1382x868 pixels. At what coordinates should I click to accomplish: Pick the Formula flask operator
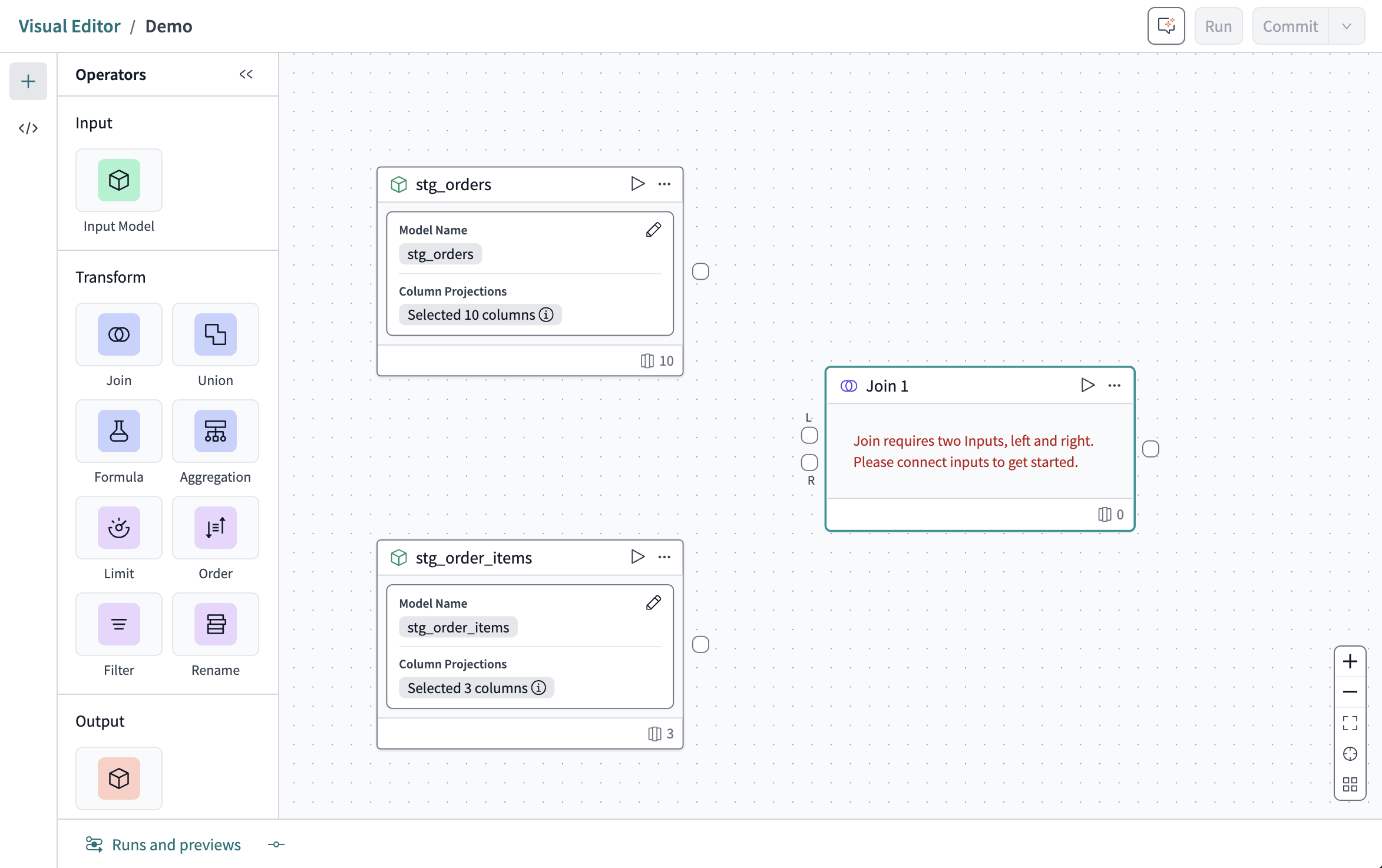[x=118, y=431]
